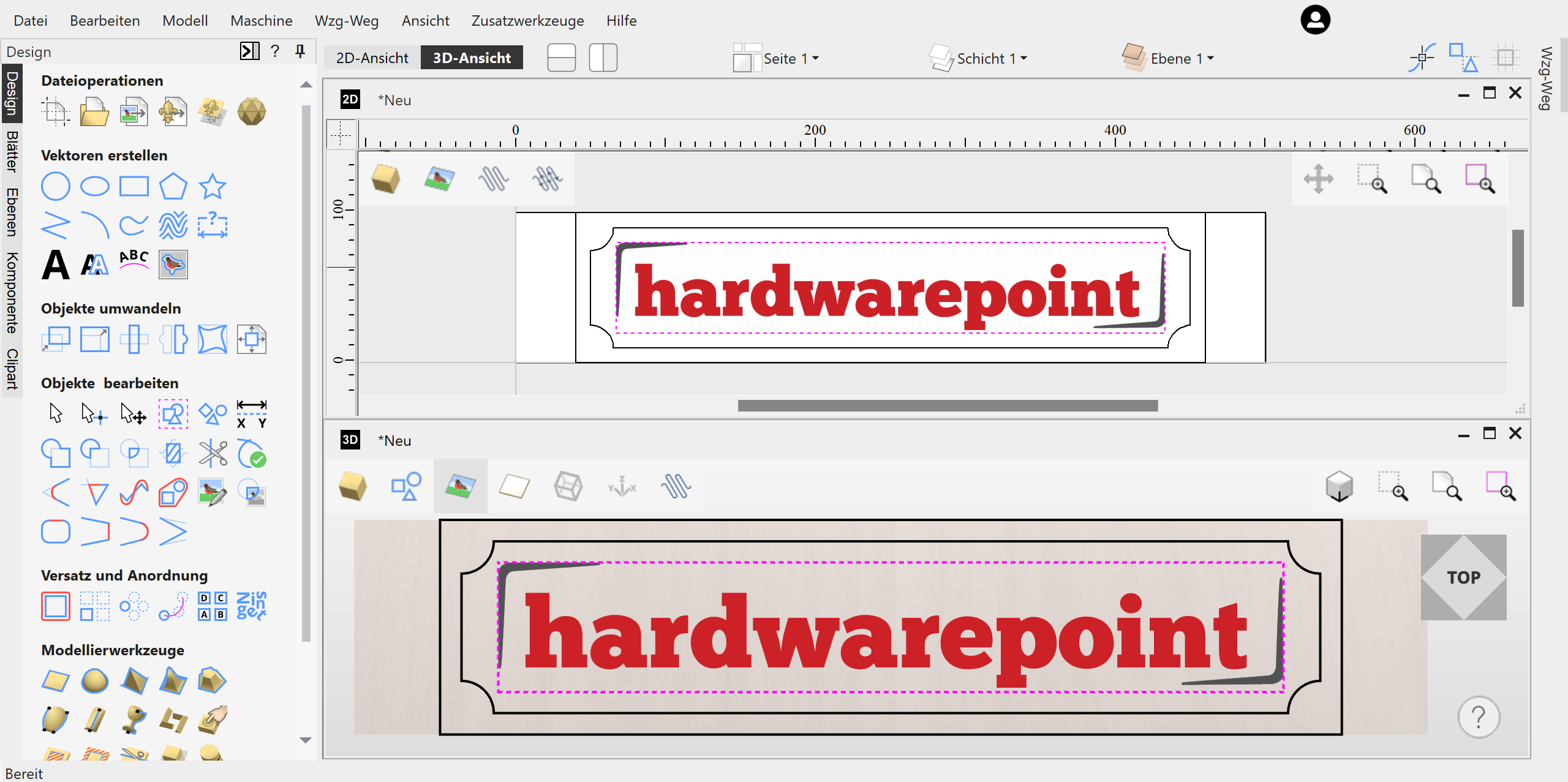
Task: Select the draw star tool
Action: [212, 187]
